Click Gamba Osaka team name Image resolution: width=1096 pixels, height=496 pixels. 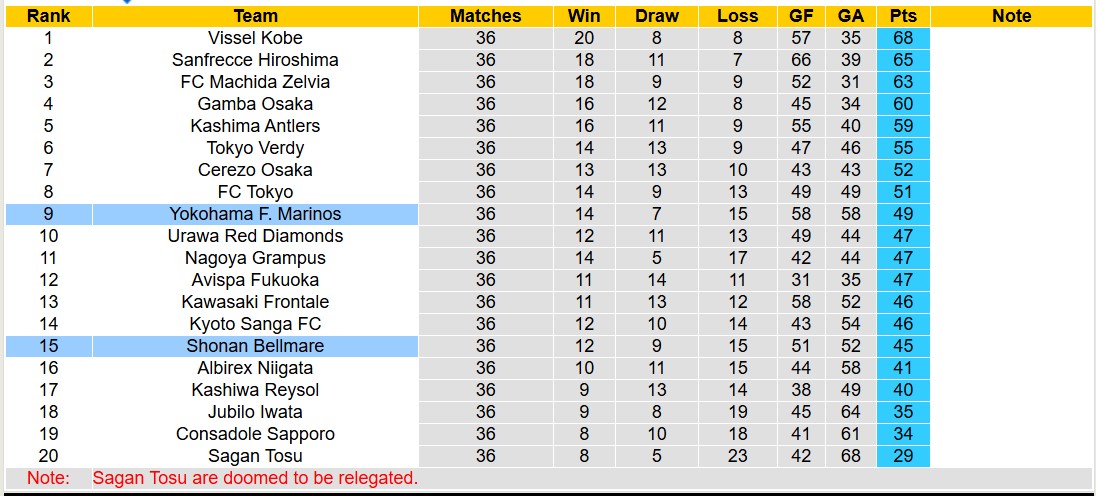point(255,104)
